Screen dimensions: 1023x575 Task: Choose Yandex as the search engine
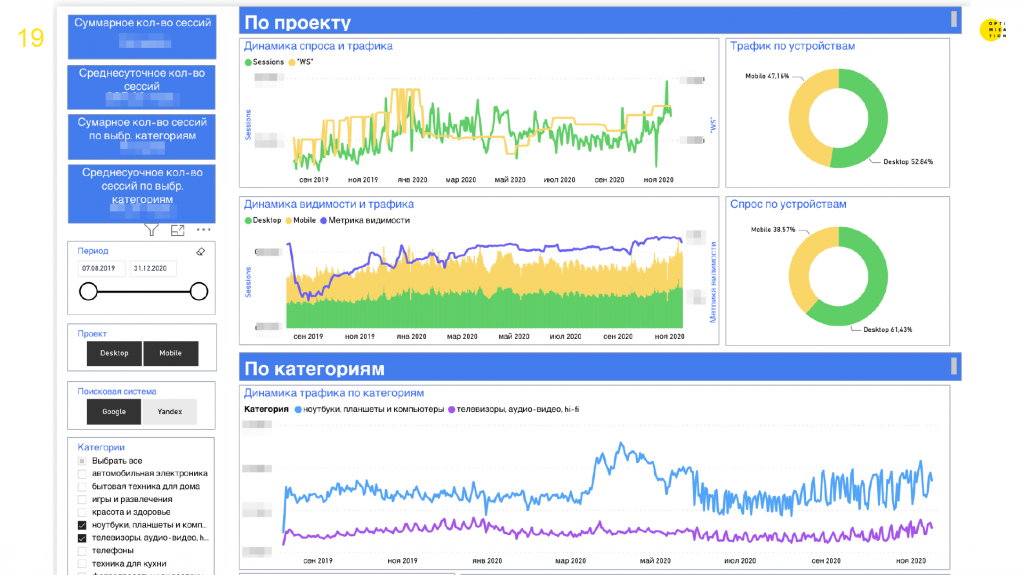coord(170,411)
